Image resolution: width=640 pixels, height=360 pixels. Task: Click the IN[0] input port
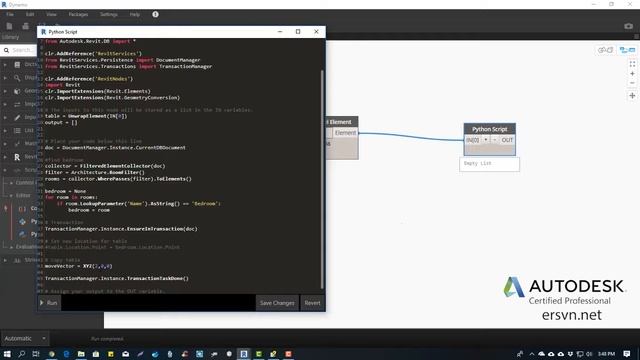473,140
